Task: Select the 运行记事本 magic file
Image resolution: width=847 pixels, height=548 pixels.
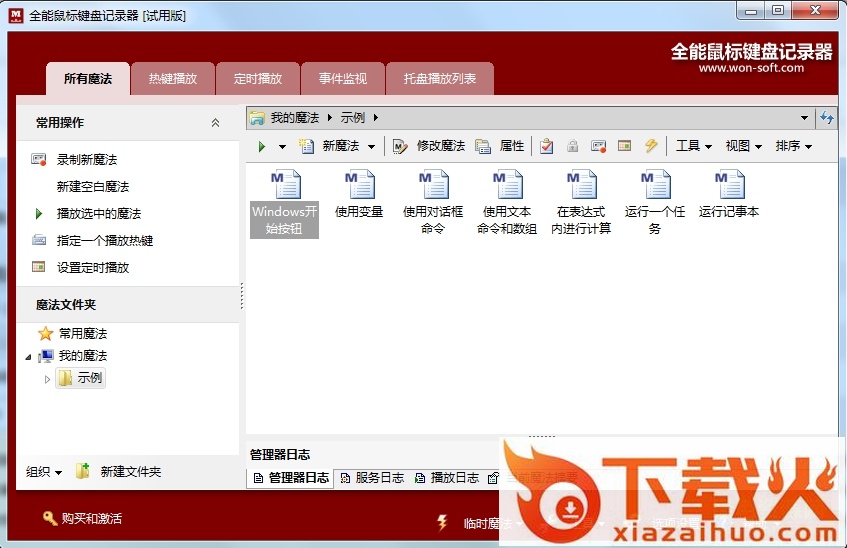Action: [729, 195]
